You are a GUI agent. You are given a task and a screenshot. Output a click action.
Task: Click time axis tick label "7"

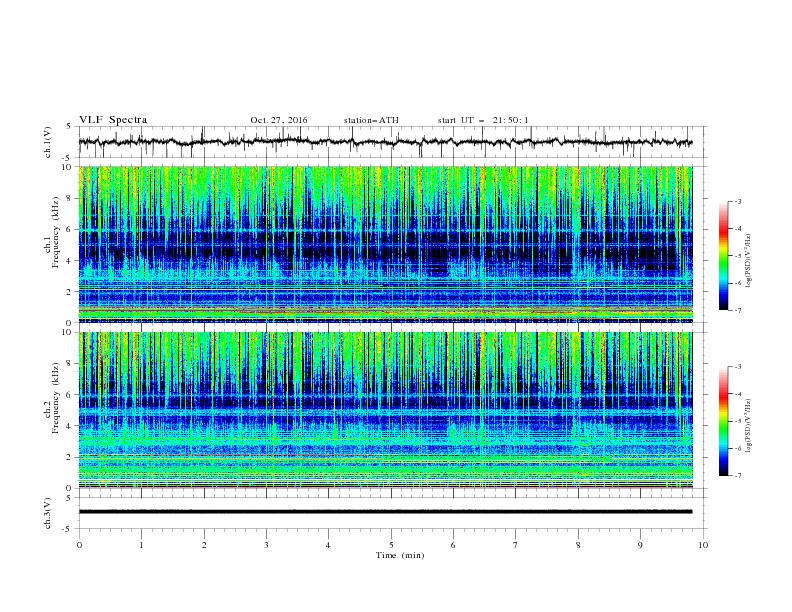coord(516,545)
